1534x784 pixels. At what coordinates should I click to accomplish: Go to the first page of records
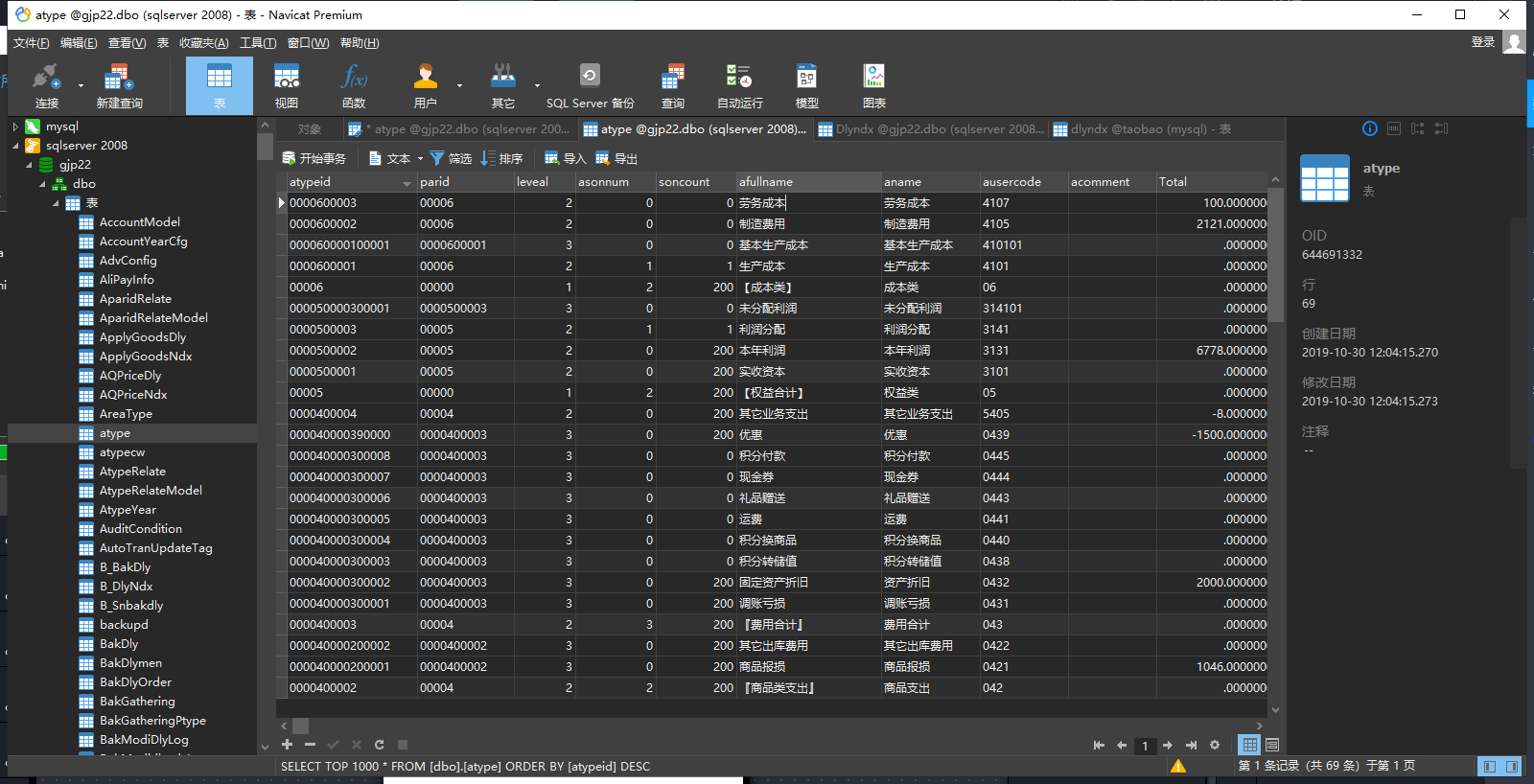point(1099,745)
